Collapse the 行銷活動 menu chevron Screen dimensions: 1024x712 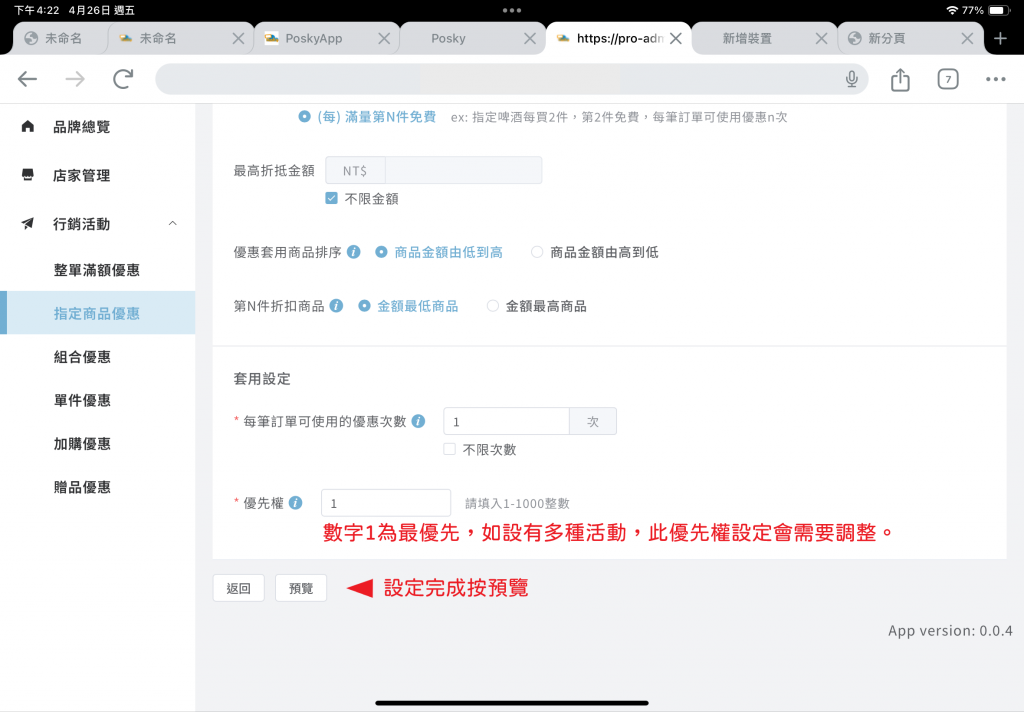172,223
